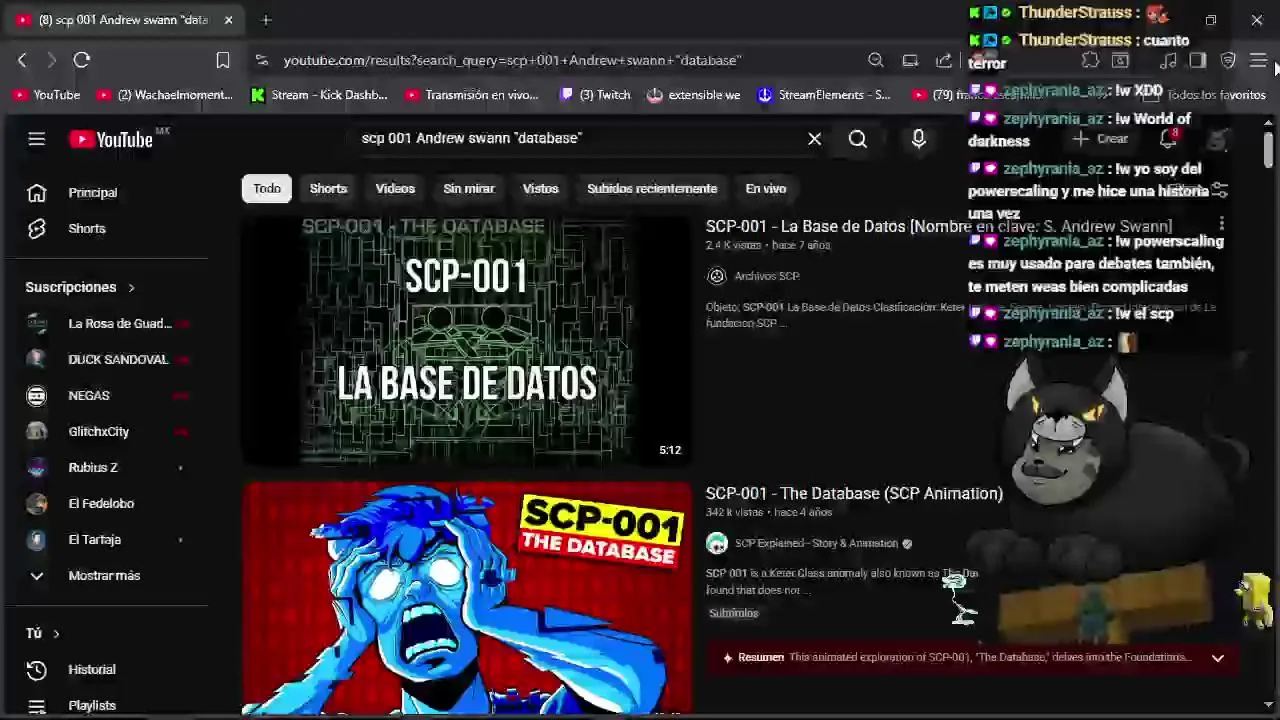Image resolution: width=1280 pixels, height=720 pixels.
Task: Open the music note media control icon
Action: click(x=1168, y=60)
